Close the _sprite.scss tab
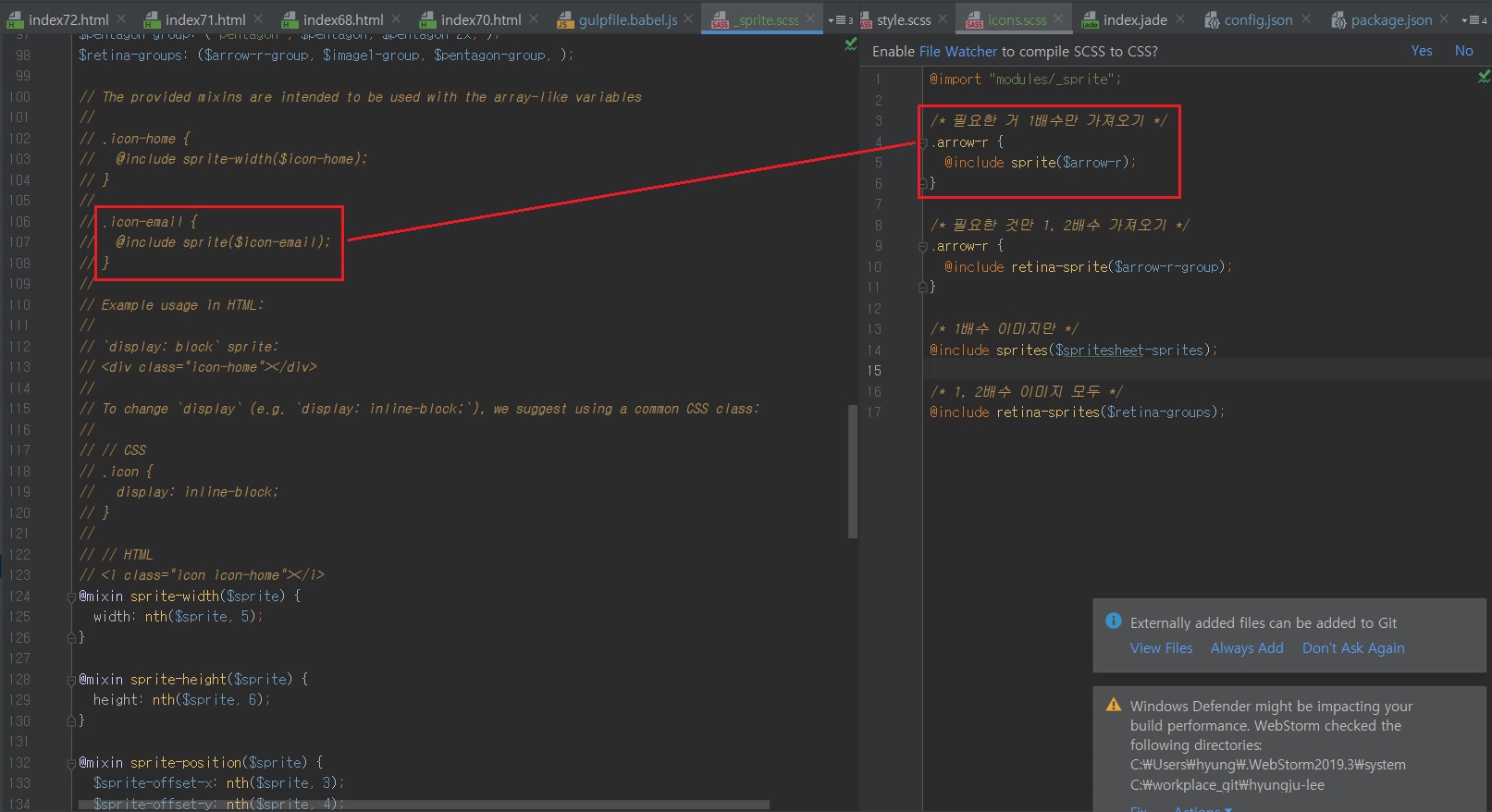The image size is (1492, 812). pos(810,18)
